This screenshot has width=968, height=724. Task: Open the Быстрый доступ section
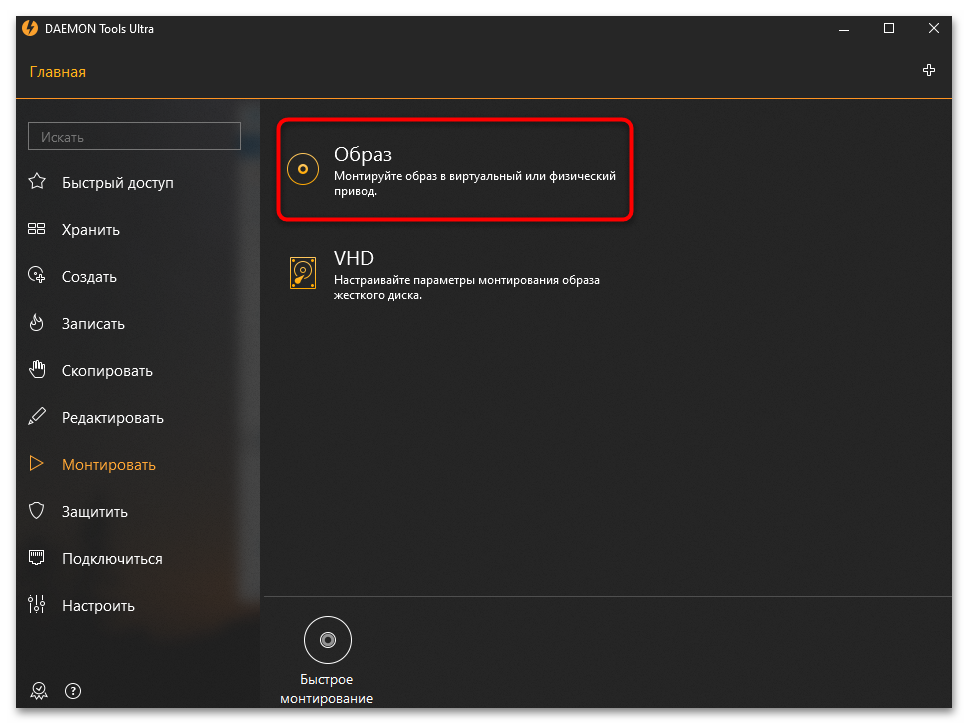(x=117, y=183)
